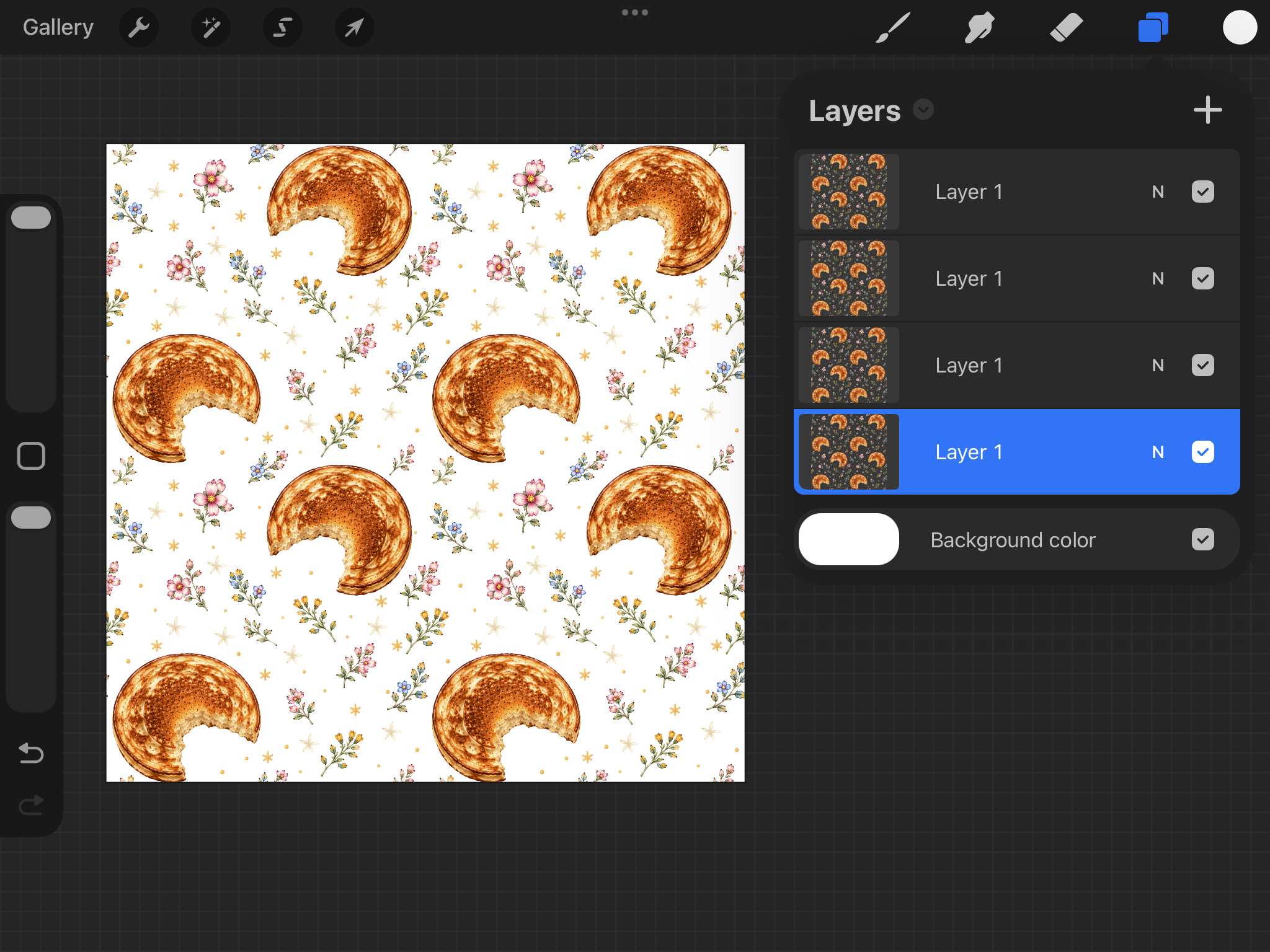Hide the top Layer 1

(x=1202, y=192)
